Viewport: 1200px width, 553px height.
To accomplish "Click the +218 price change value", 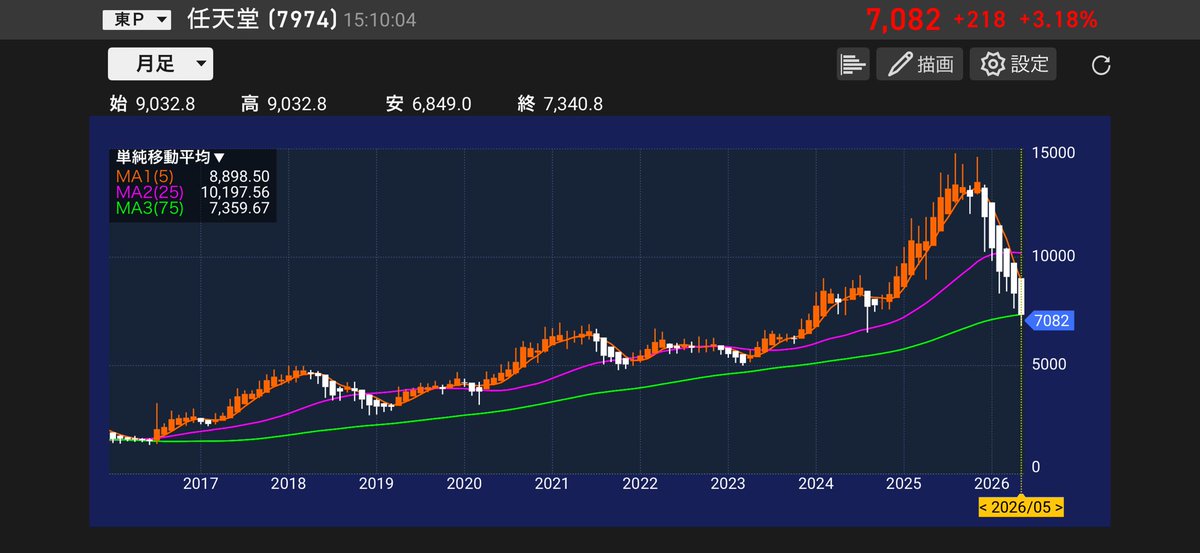I will (x=981, y=19).
